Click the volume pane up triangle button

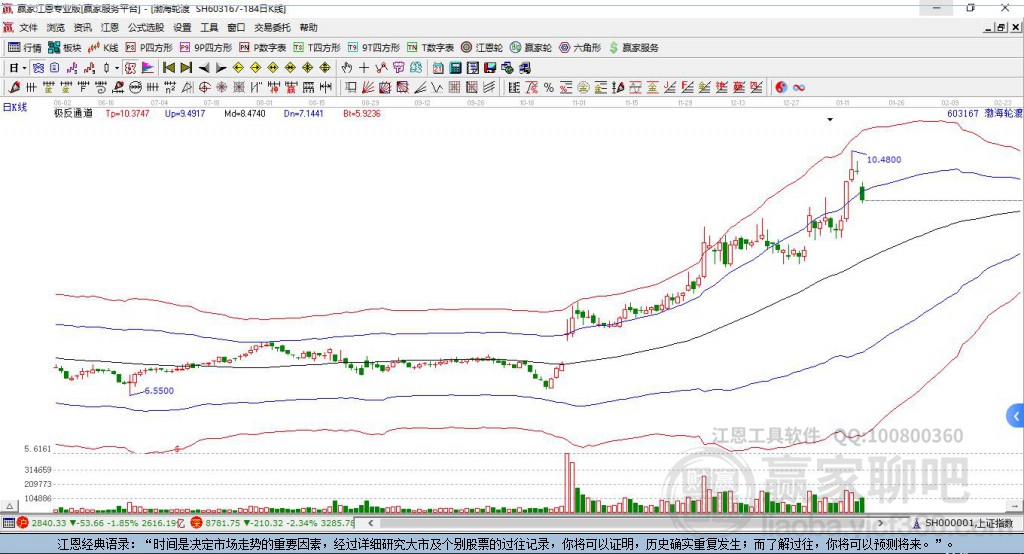point(9,506)
